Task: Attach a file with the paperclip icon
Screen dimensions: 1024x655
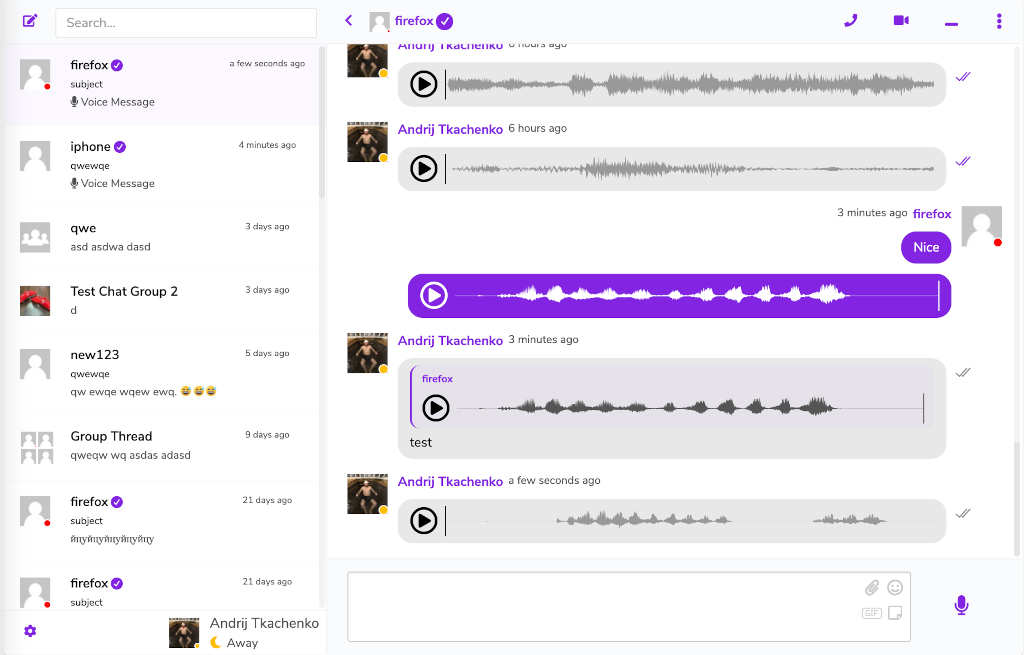Action: (x=872, y=588)
